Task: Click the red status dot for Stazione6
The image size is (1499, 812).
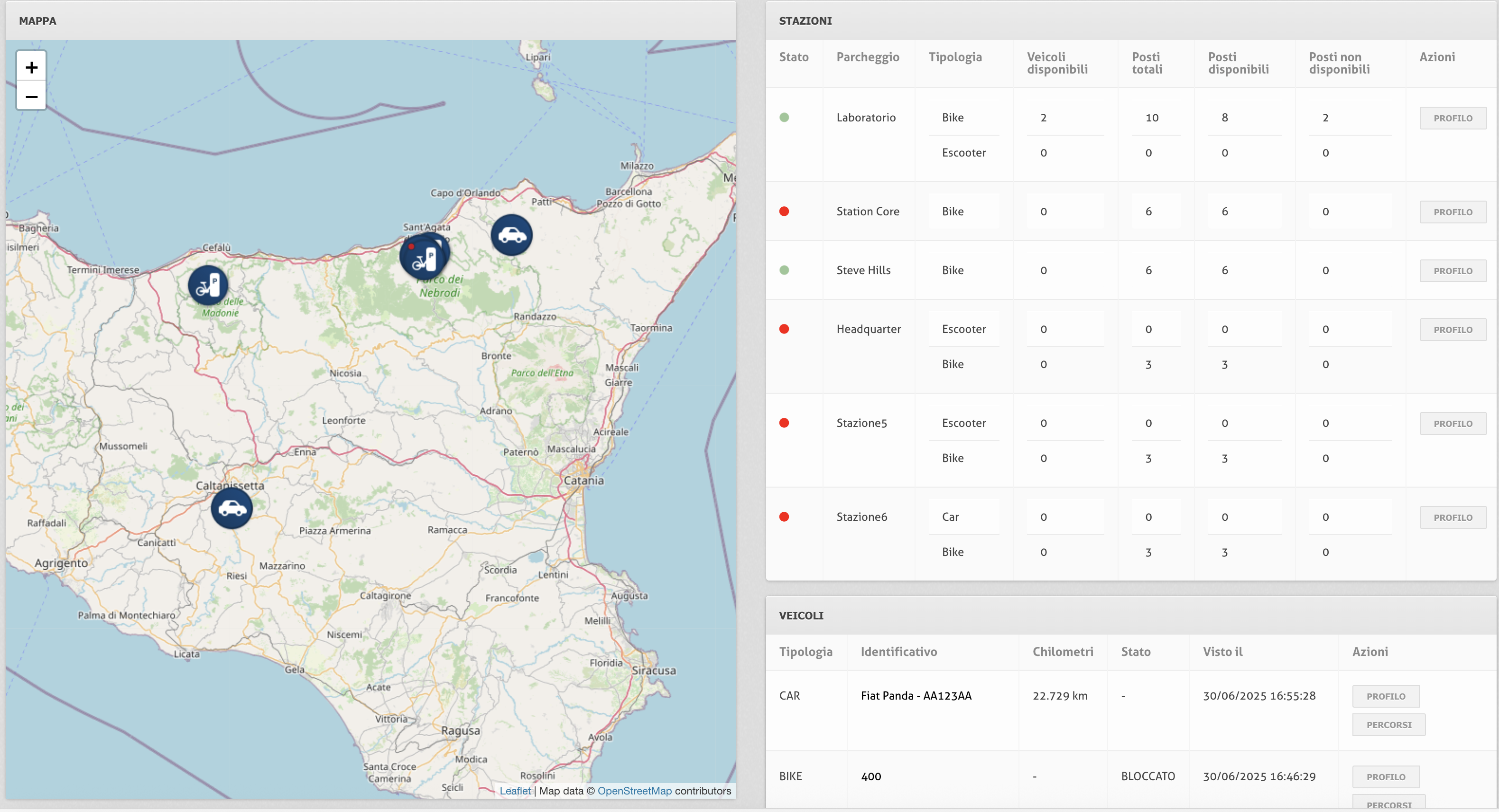Action: (784, 517)
